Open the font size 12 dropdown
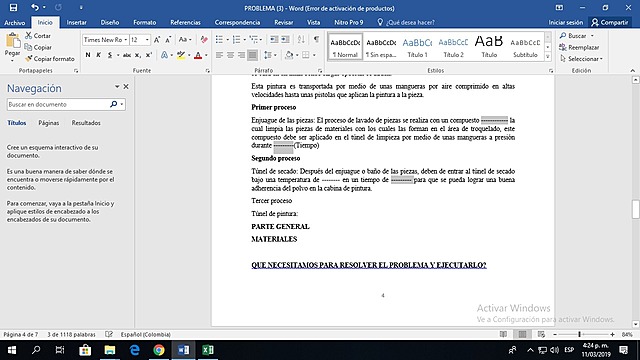The width and height of the screenshot is (640, 360). point(147,40)
